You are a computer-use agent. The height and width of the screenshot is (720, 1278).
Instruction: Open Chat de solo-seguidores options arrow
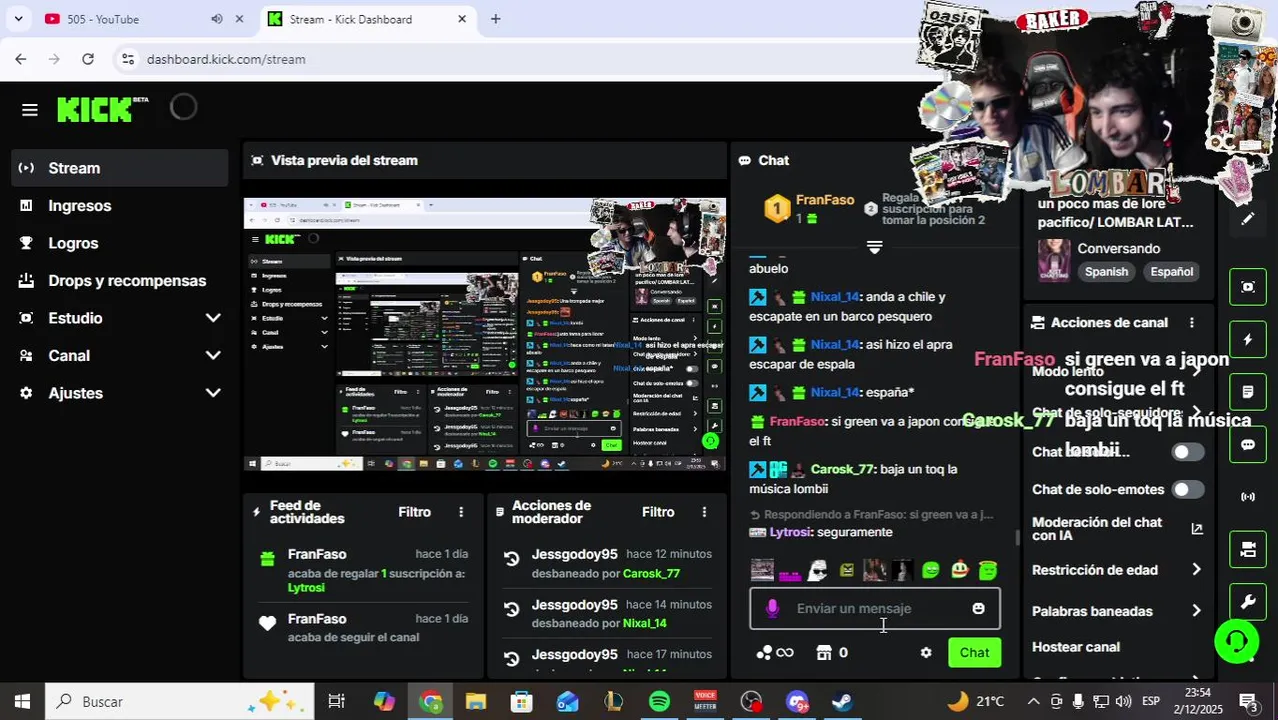pos(1197,413)
